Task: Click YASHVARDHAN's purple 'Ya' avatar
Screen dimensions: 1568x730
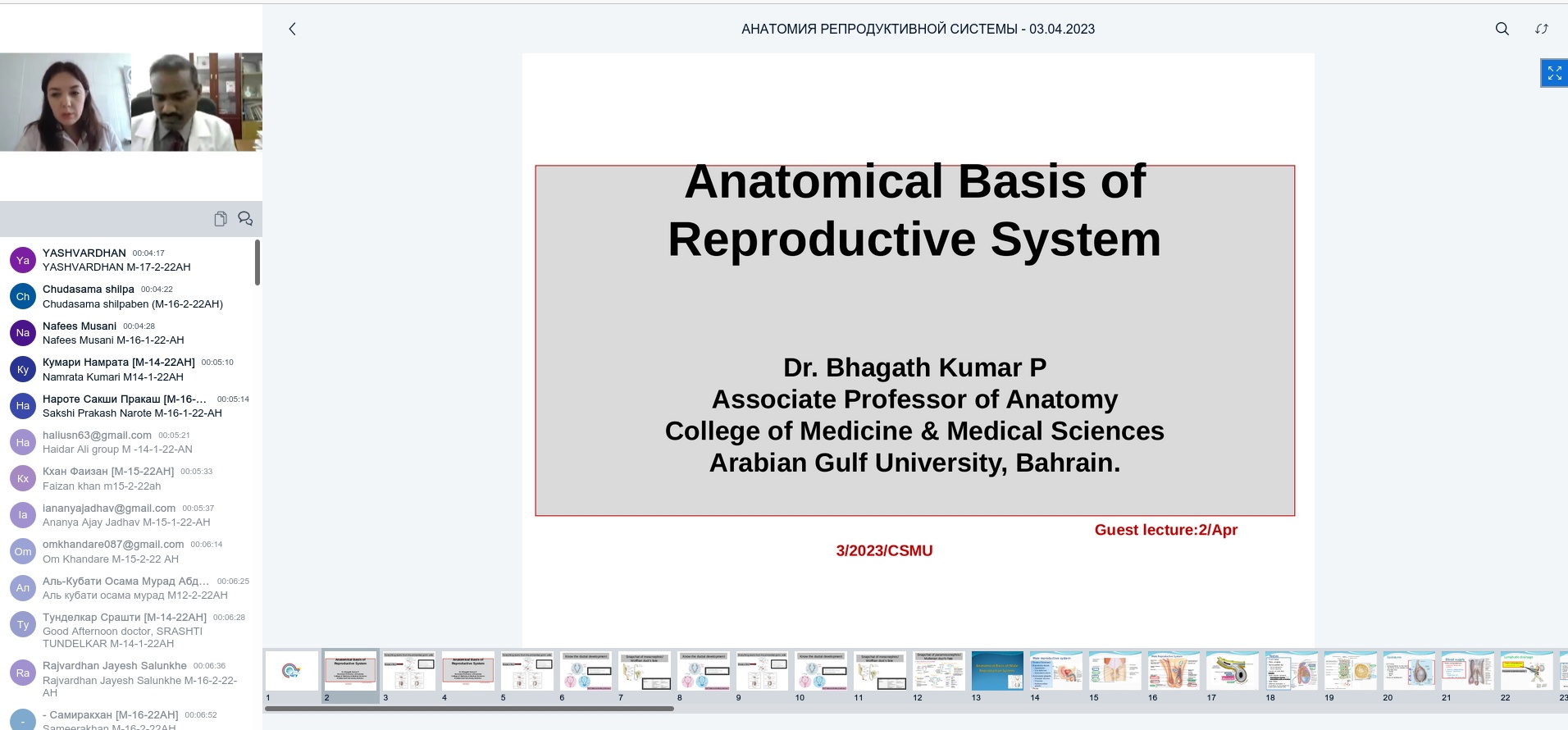Action: point(23,260)
